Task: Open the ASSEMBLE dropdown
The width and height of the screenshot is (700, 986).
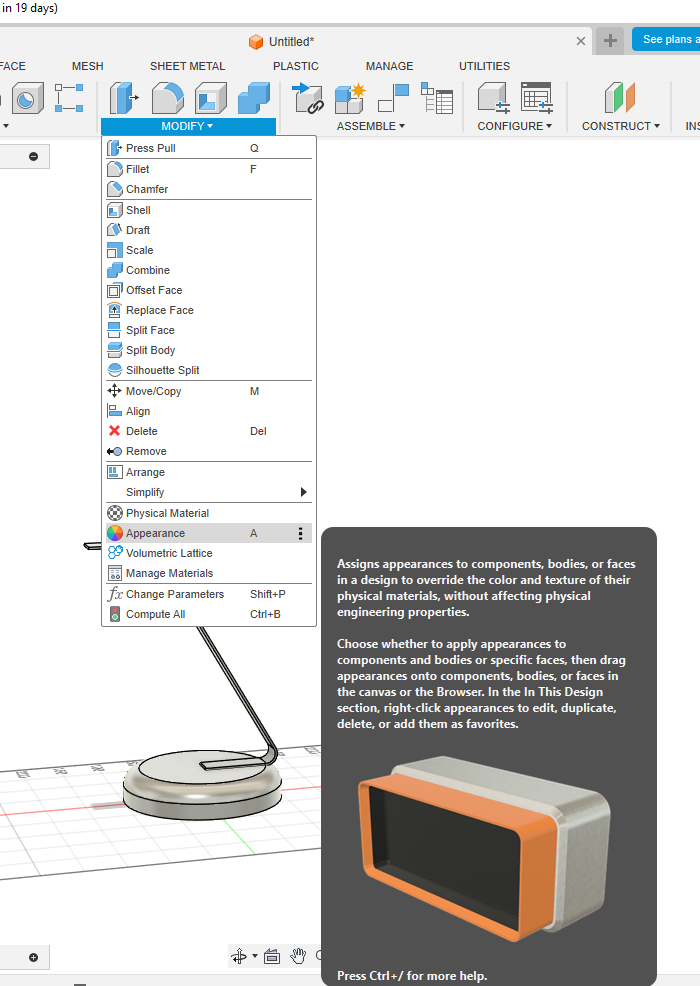Action: coord(370,126)
